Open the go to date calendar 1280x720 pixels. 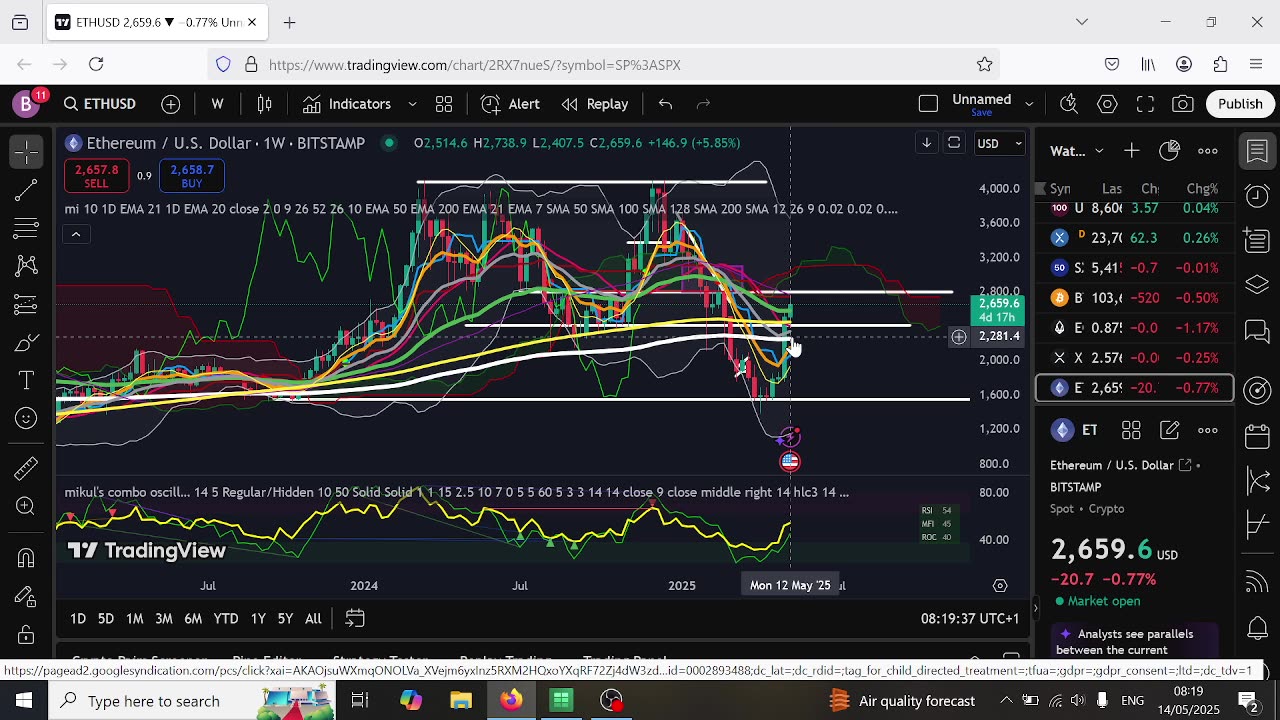pyautogui.click(x=355, y=619)
